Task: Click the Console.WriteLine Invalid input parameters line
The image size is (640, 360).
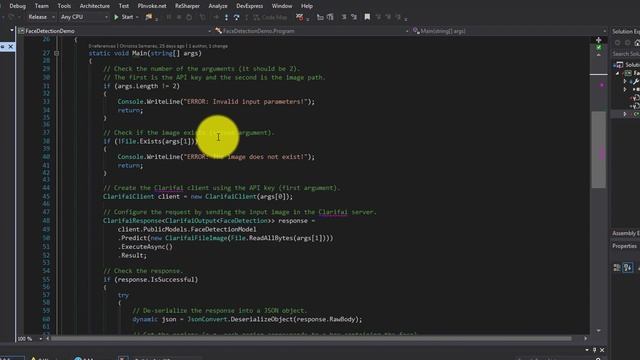Action: (x=216, y=102)
